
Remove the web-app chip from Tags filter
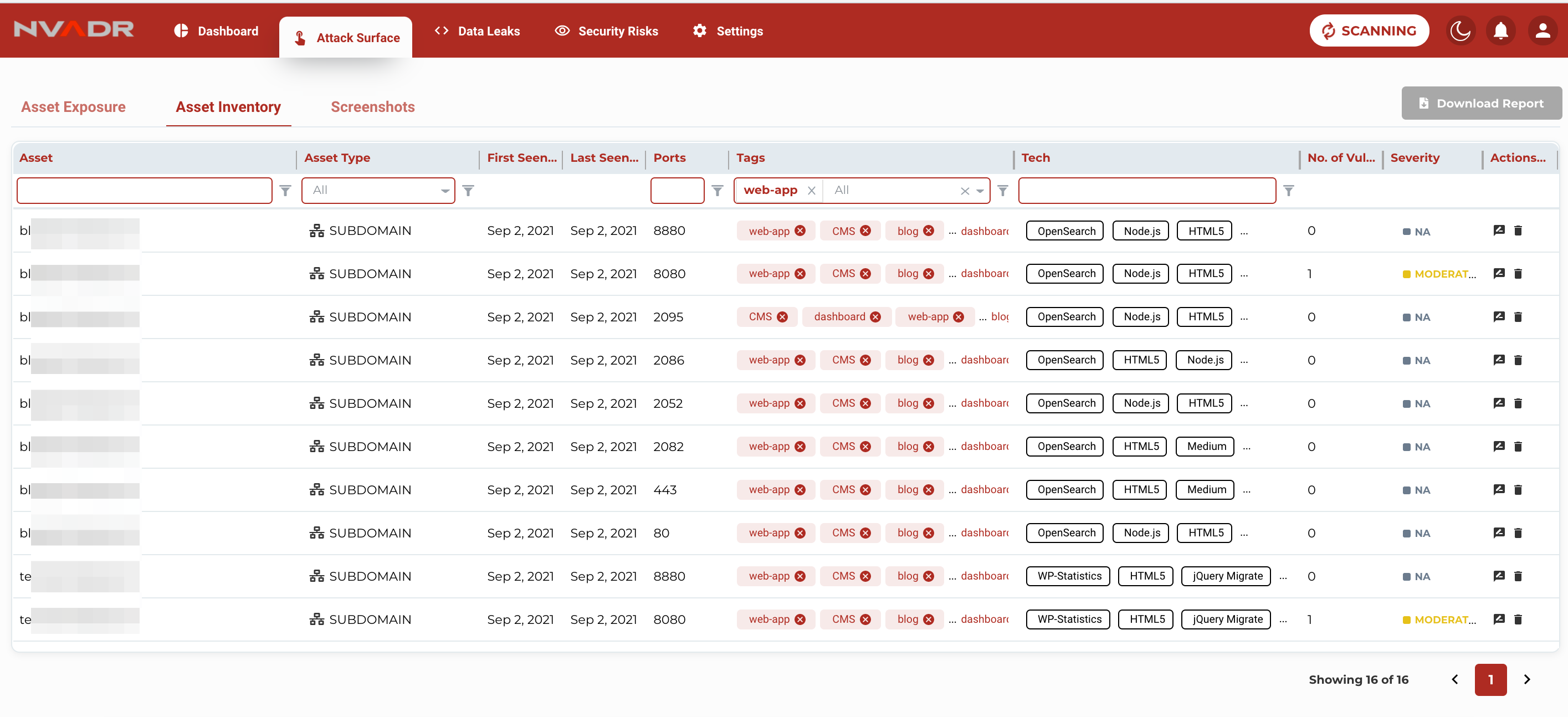click(811, 191)
